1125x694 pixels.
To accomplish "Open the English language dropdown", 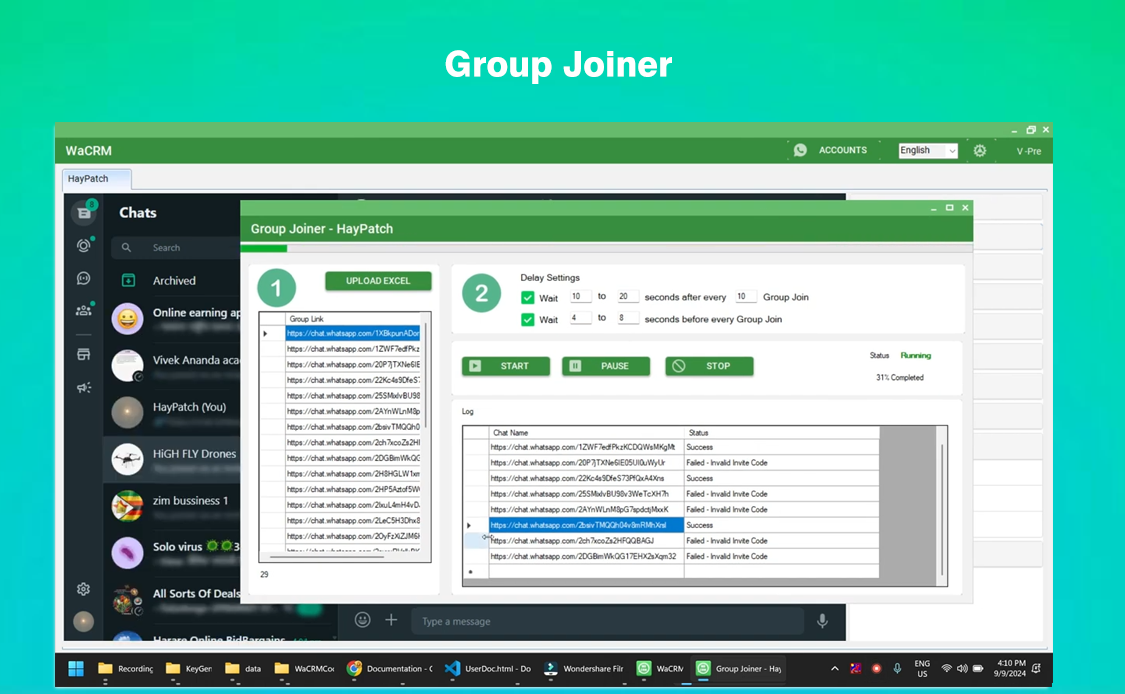I will pos(927,151).
